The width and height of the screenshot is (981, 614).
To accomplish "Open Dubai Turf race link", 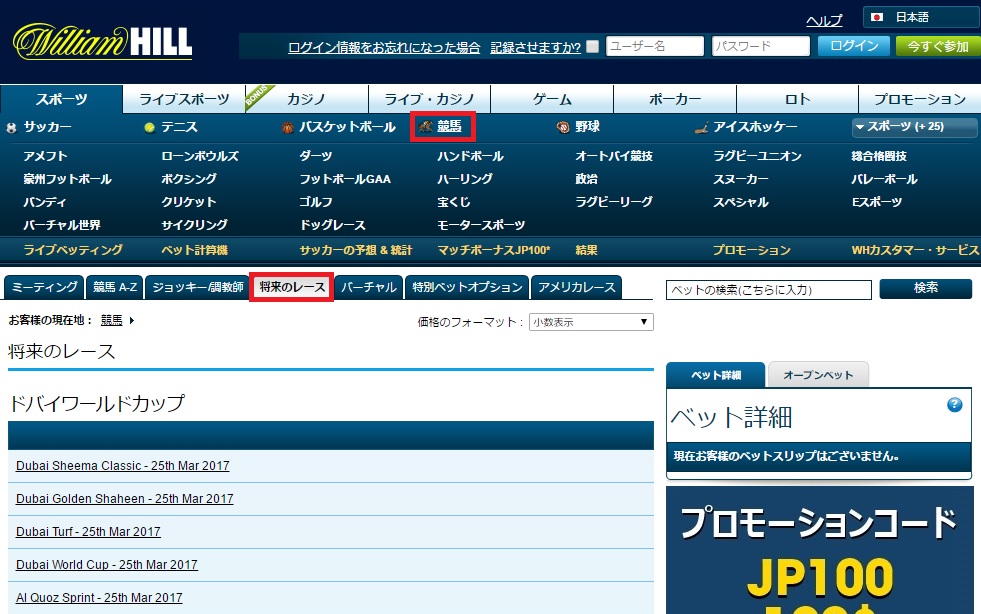I will pos(88,532).
